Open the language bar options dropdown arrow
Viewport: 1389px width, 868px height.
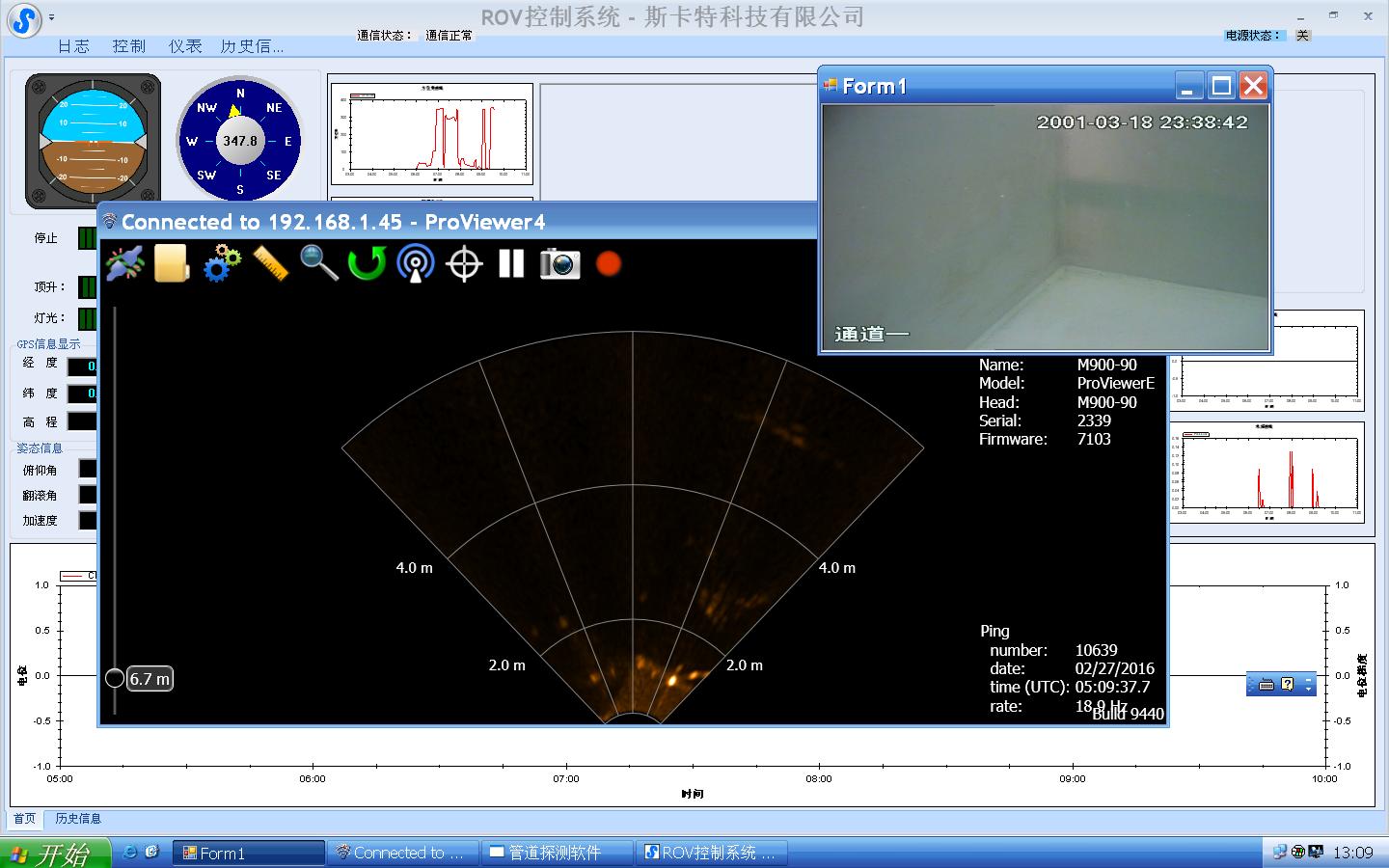[1308, 689]
